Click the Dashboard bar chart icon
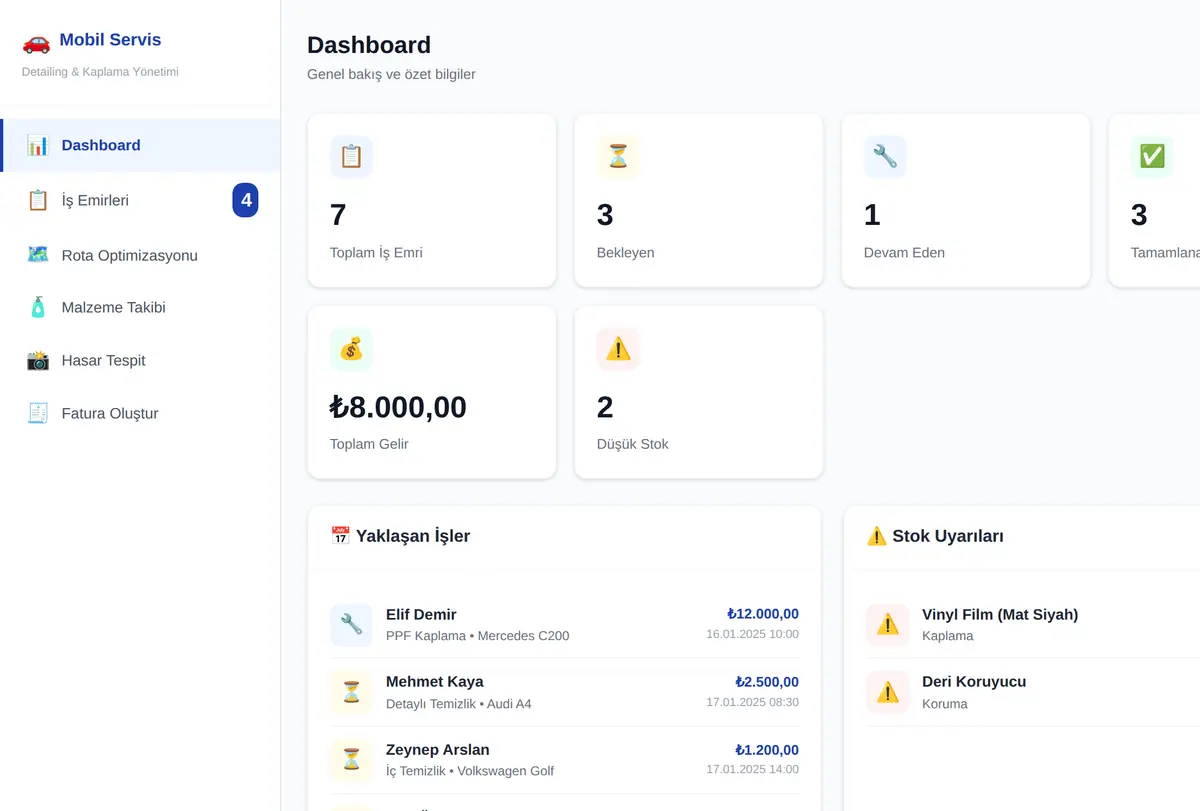Image resolution: width=1200 pixels, height=811 pixels. coord(38,146)
